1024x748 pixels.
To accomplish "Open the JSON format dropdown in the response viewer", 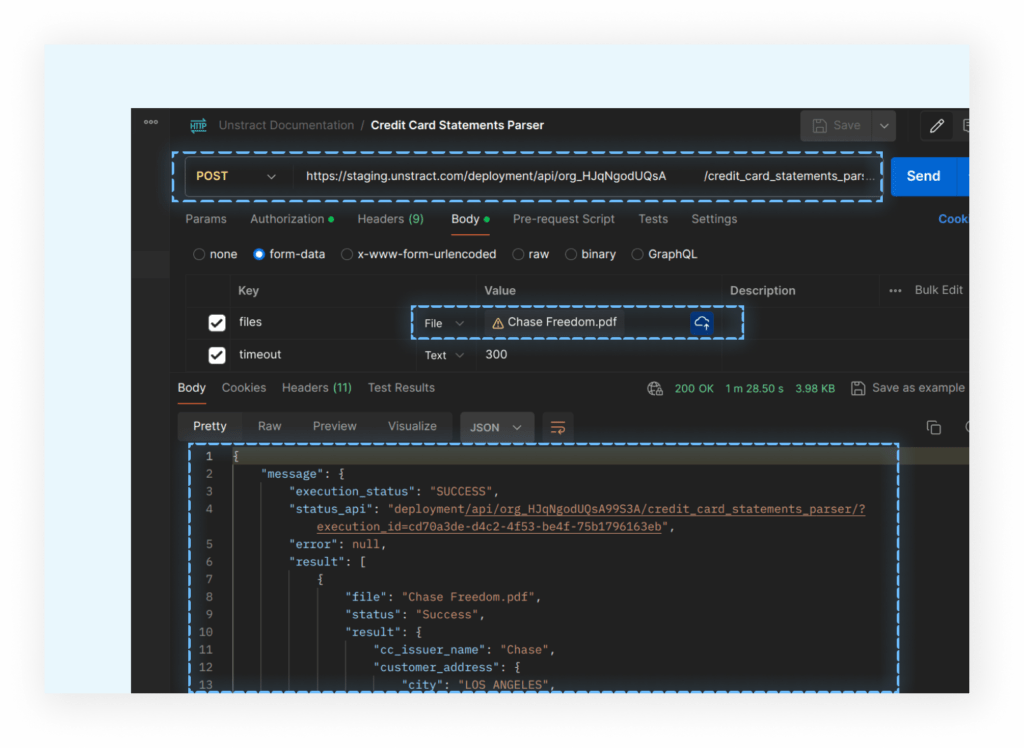I will pos(496,426).
